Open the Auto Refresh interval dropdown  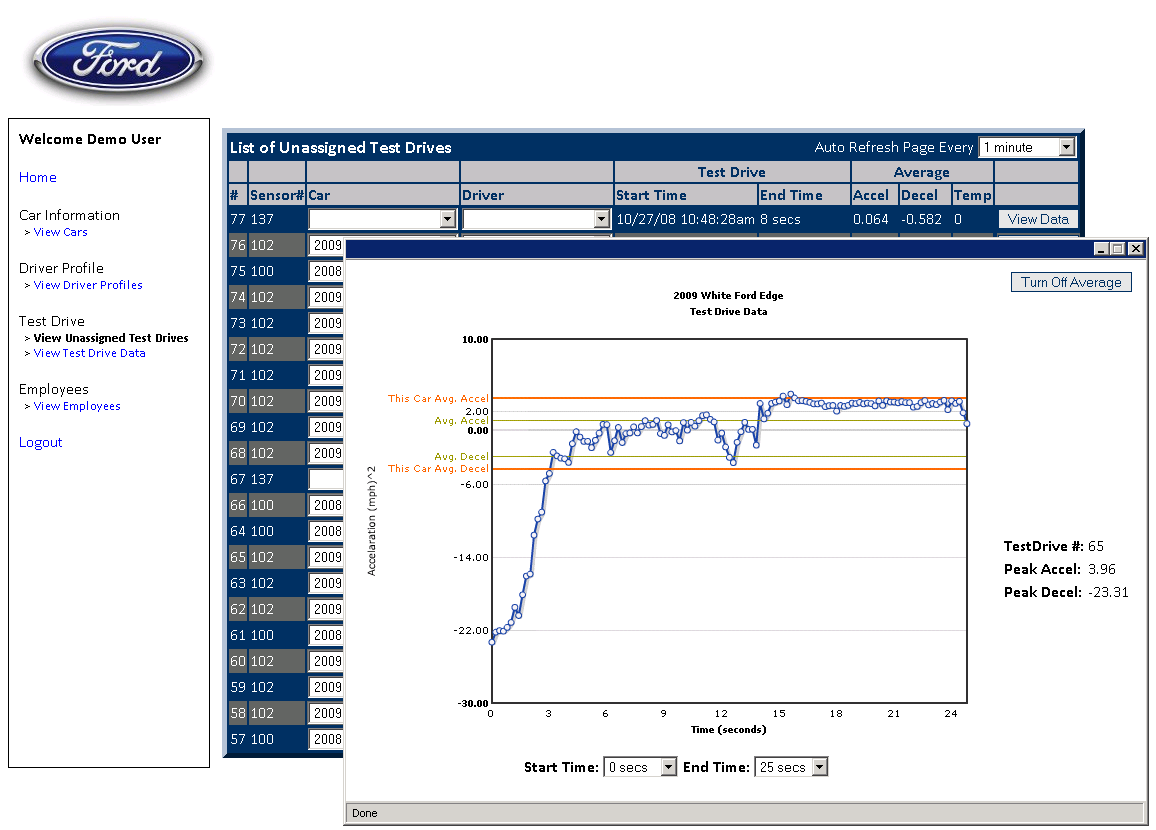click(1027, 147)
